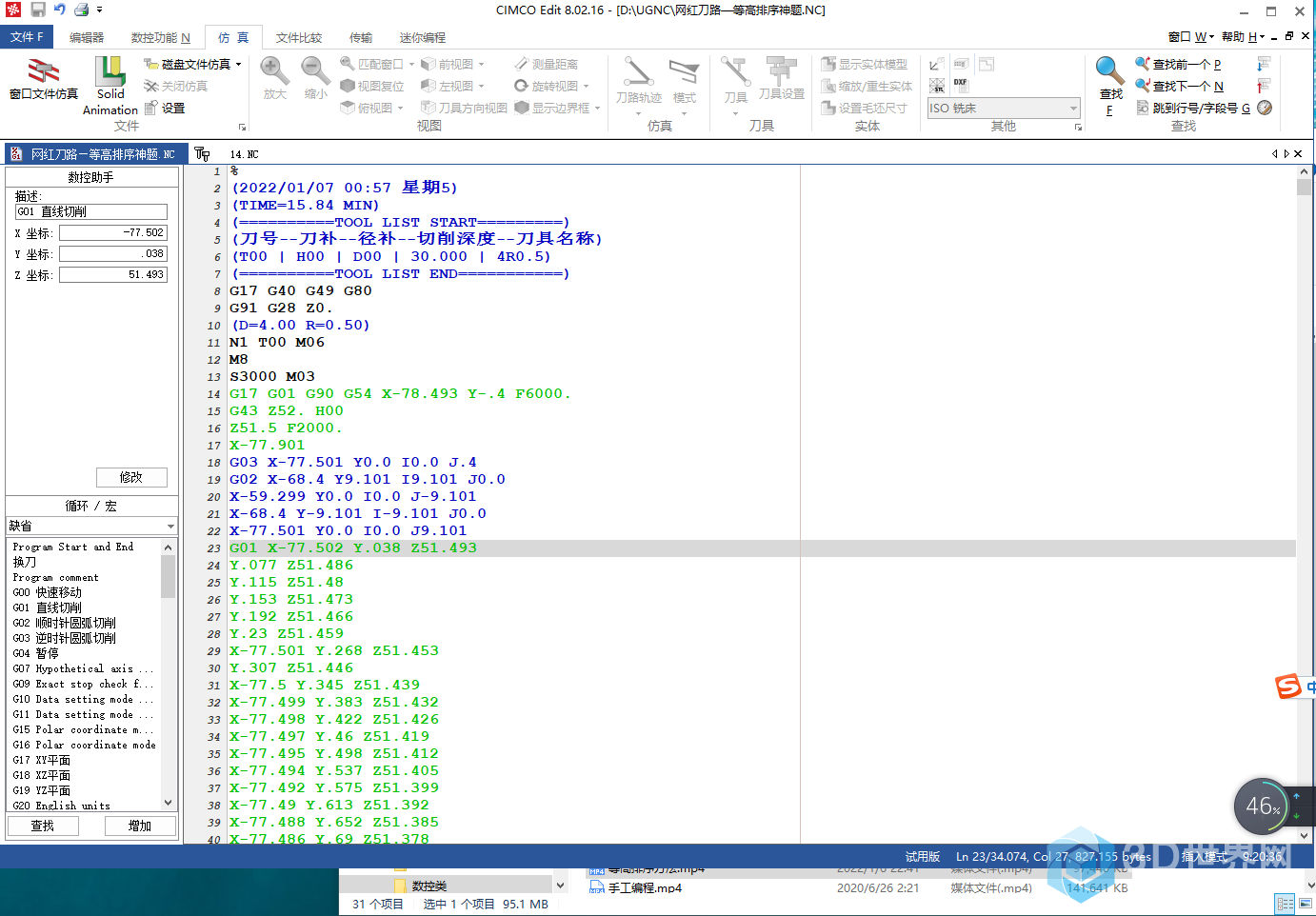1316x916 pixels.
Task: Click 设置毛坯尺寸 stock size icon
Action: coord(864,108)
